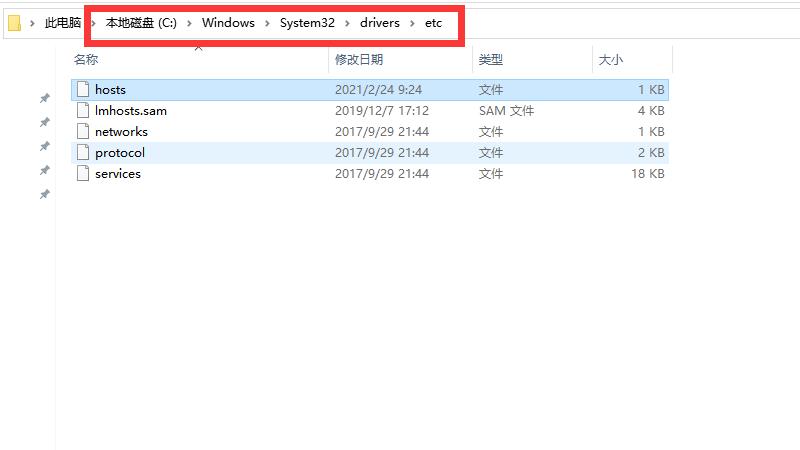The image size is (800, 450).
Task: Sort files by 名称 column header
Action: pyautogui.click(x=86, y=60)
